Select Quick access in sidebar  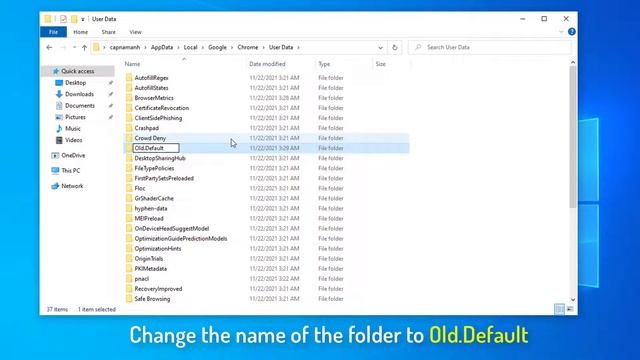(78, 71)
